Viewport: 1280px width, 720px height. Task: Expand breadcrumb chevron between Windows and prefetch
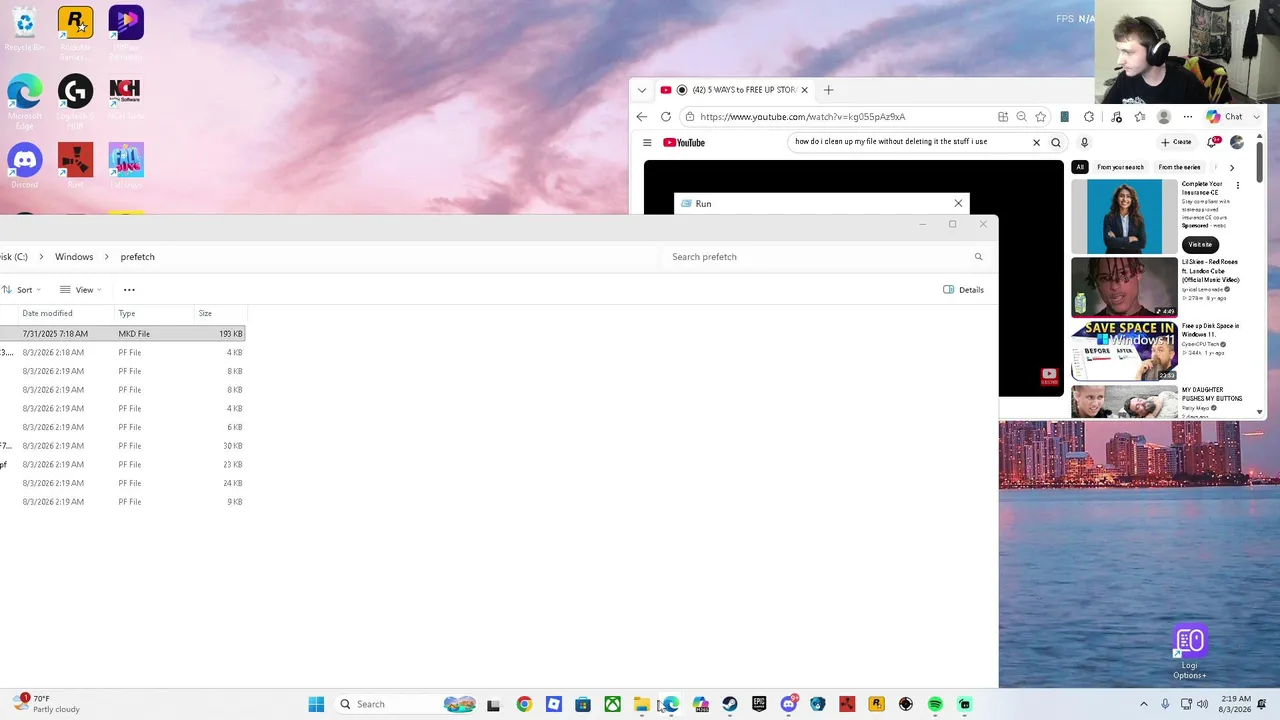point(107,257)
